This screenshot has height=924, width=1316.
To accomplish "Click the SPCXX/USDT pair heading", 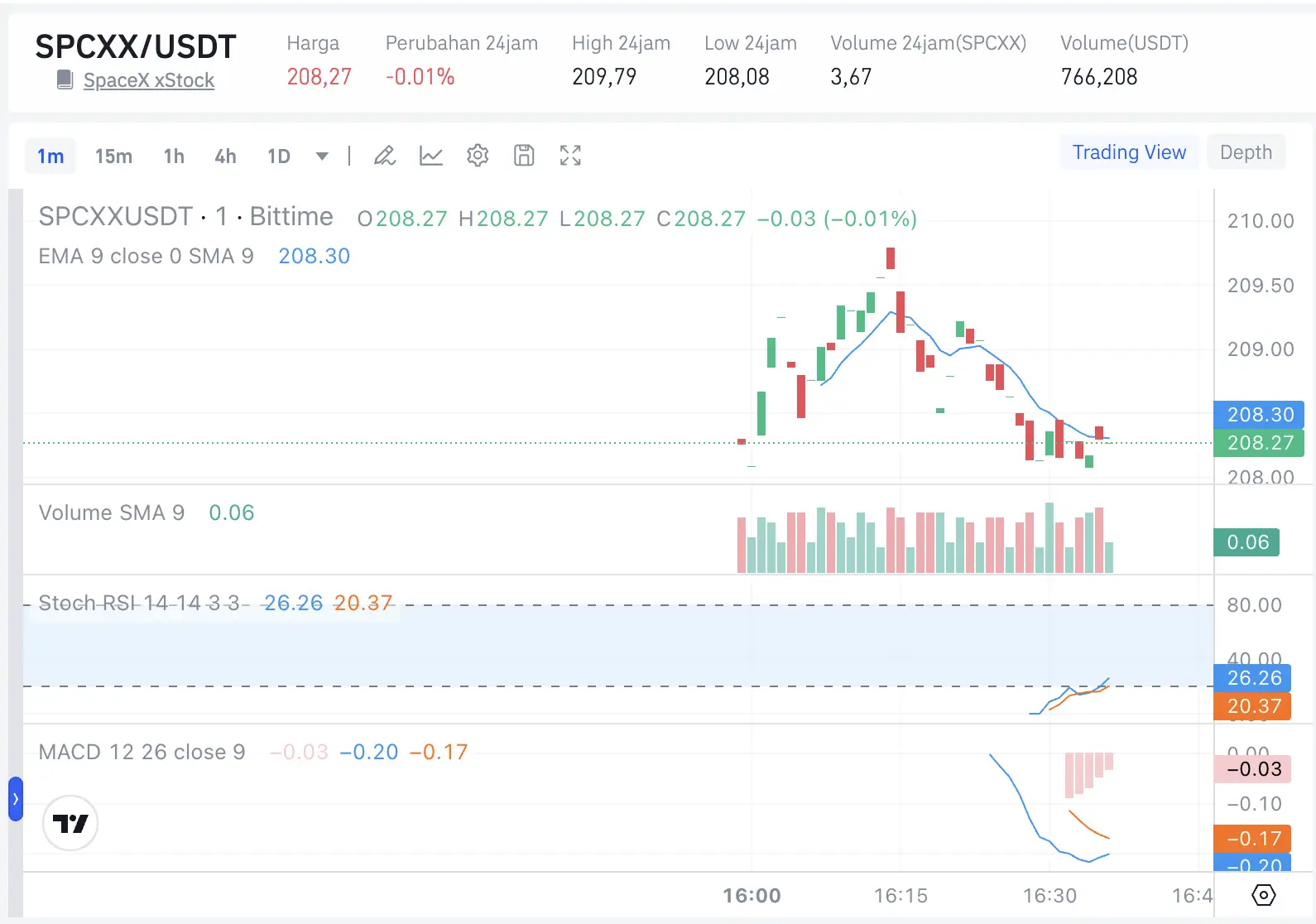I will pyautogui.click(x=136, y=47).
